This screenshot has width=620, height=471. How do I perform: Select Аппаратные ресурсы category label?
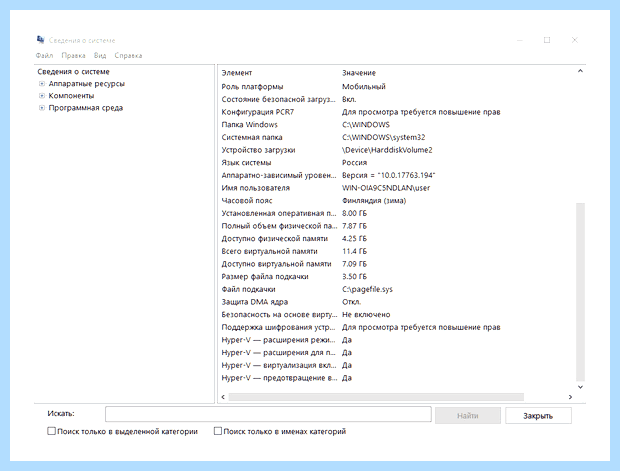(87, 84)
